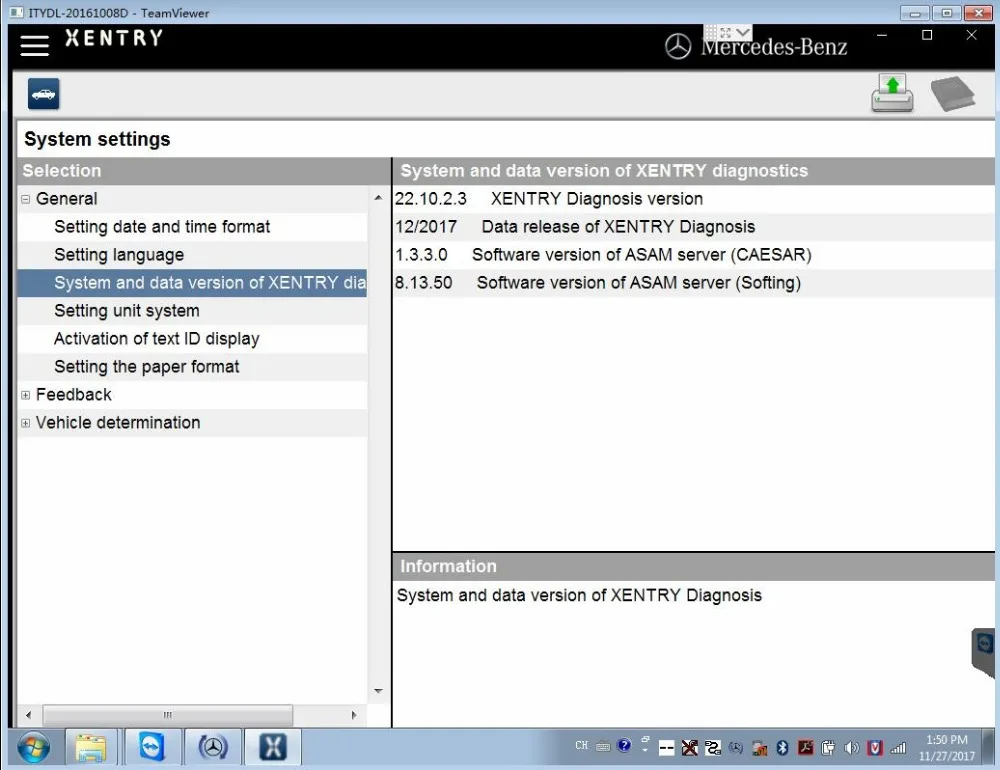Viewport: 1000px width, 770px height.
Task: Open the manual book icon on the toolbar
Action: [x=953, y=92]
